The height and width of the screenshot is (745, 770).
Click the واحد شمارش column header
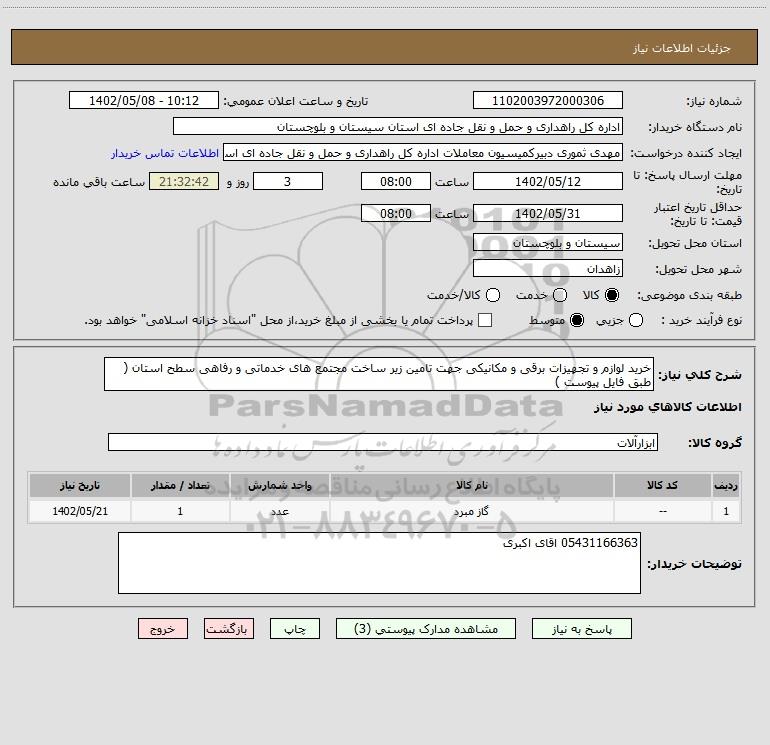pyautogui.click(x=279, y=485)
